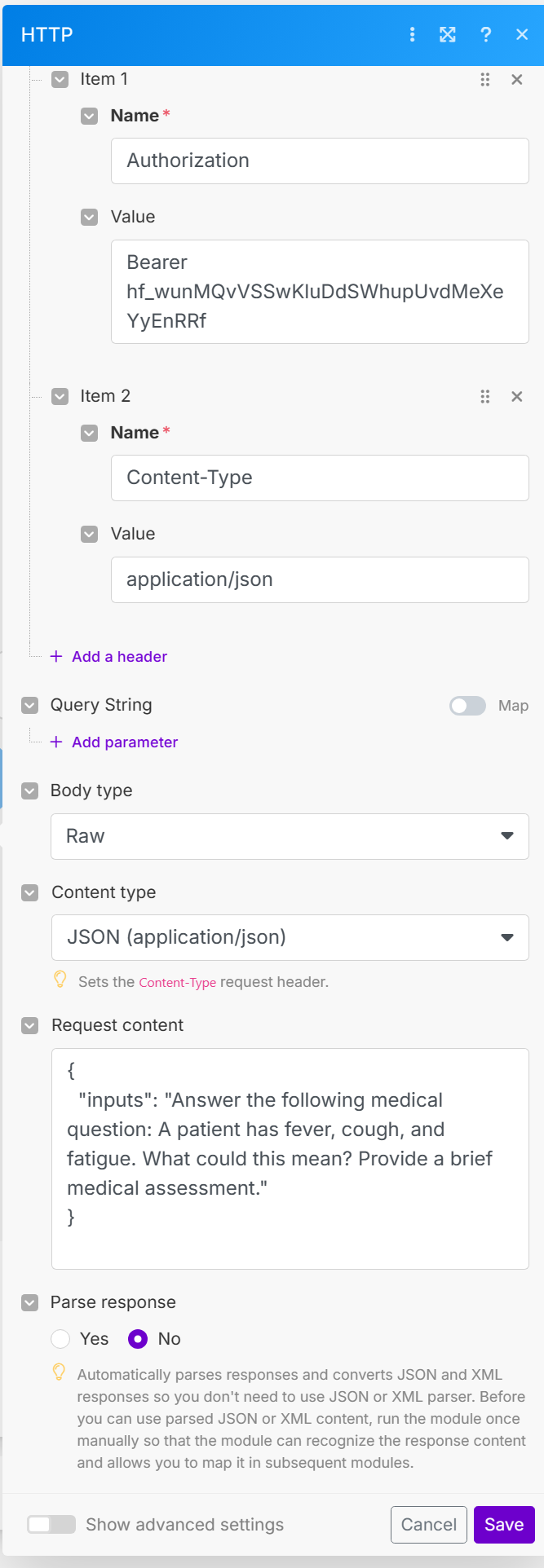Click the drag handle for Item 1
The width and height of the screenshot is (544, 1568).
pyautogui.click(x=485, y=80)
